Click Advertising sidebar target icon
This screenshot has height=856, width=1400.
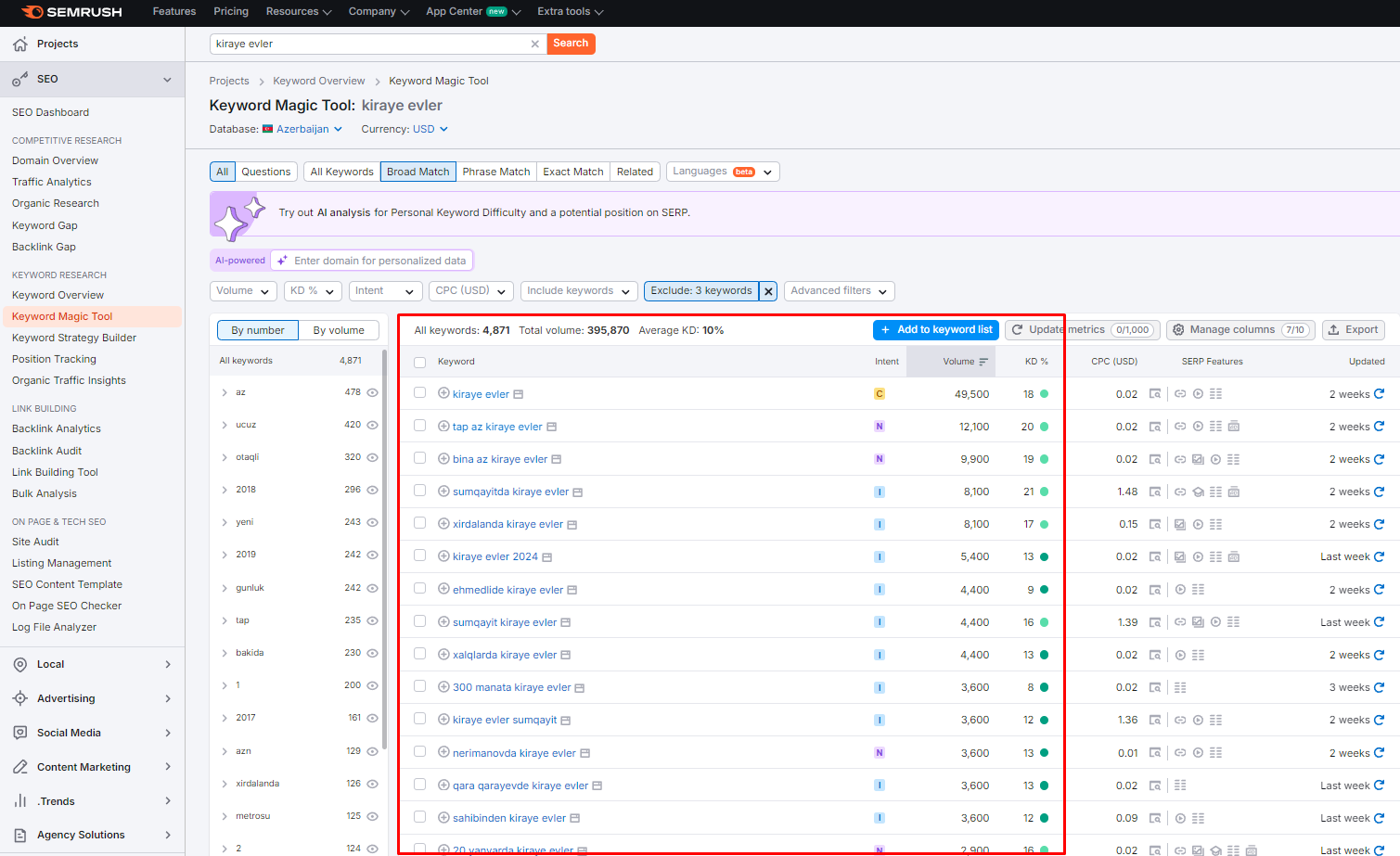point(19,698)
